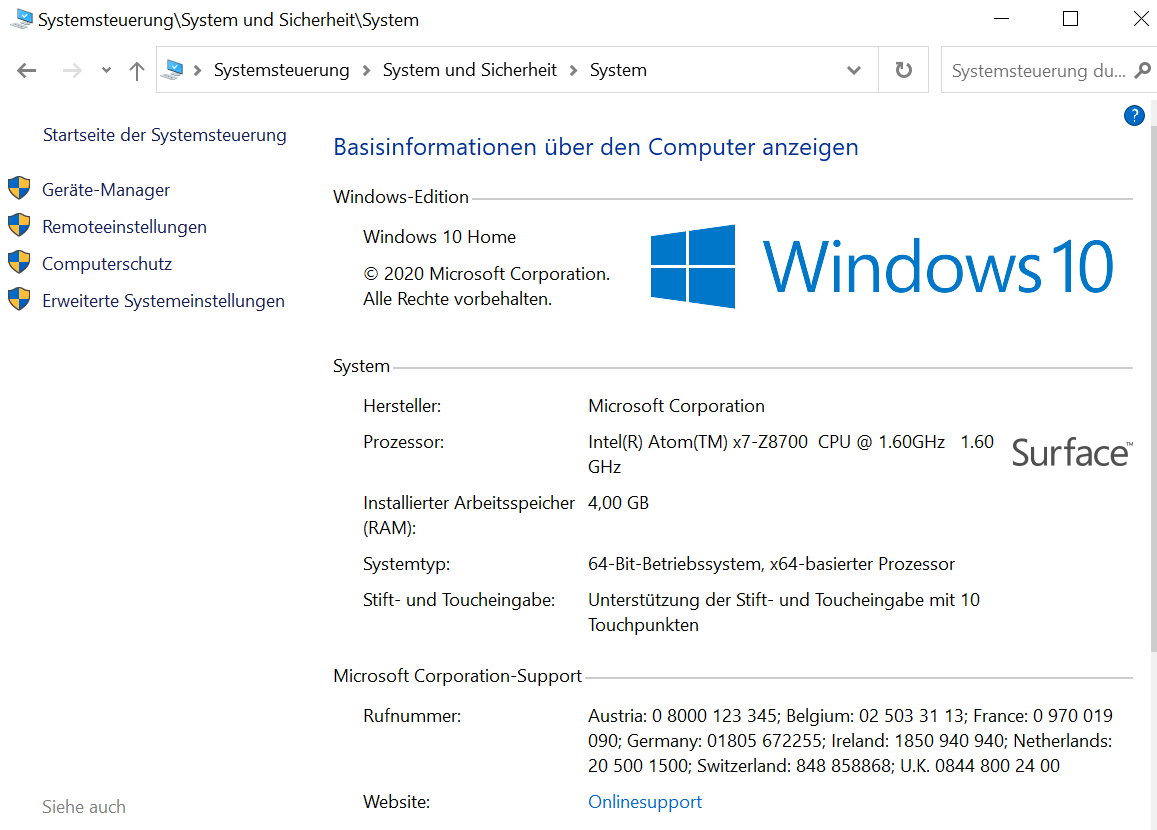Screen dimensions: 1157x830
Task: Select heading 'Basisinformationen über den Computer anzeigen'
Action: point(595,147)
